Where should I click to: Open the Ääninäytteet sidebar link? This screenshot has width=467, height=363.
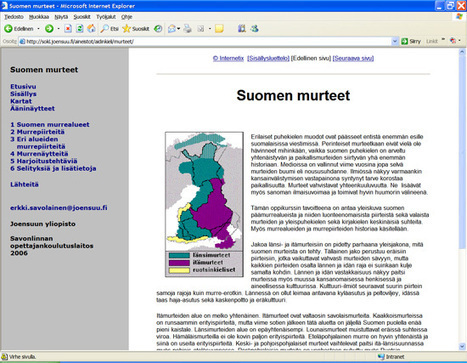point(32,109)
